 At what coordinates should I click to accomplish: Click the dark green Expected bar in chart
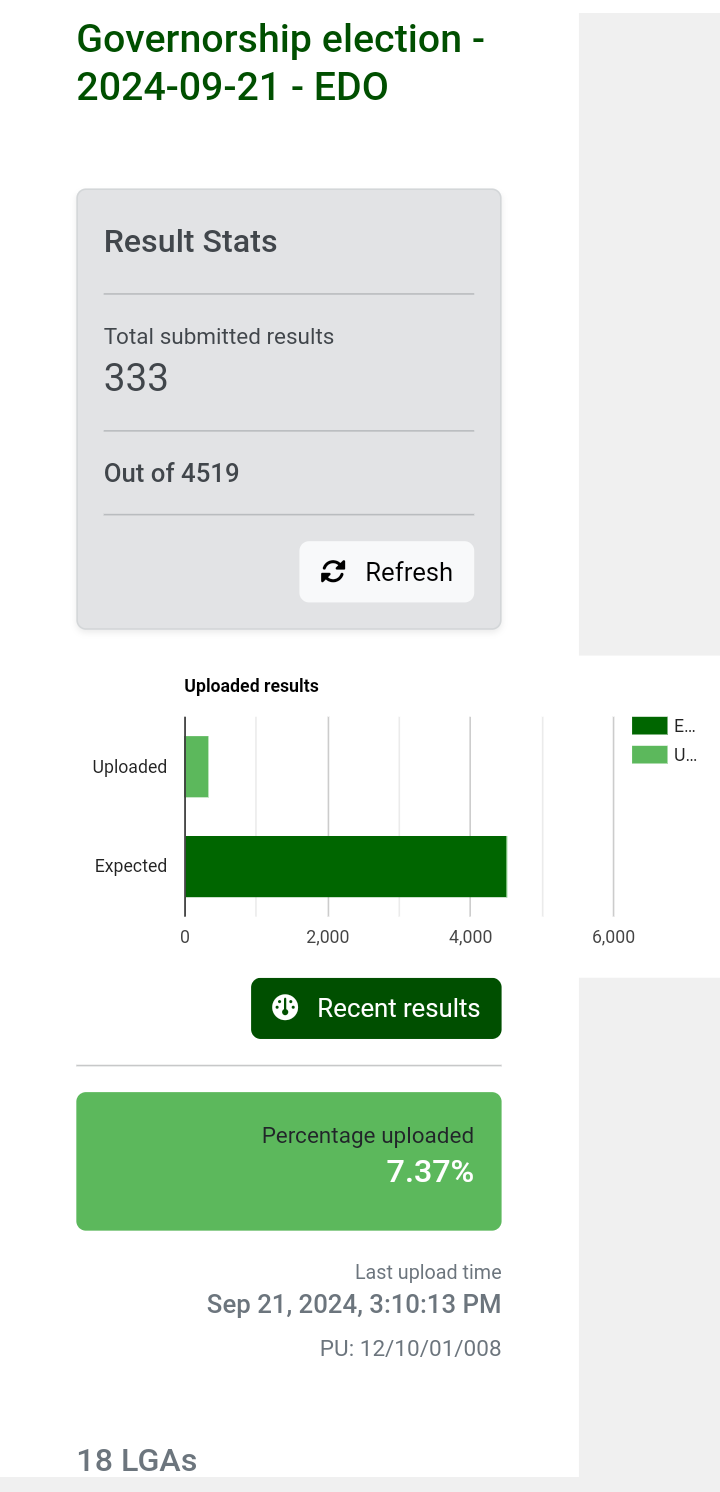coord(346,866)
